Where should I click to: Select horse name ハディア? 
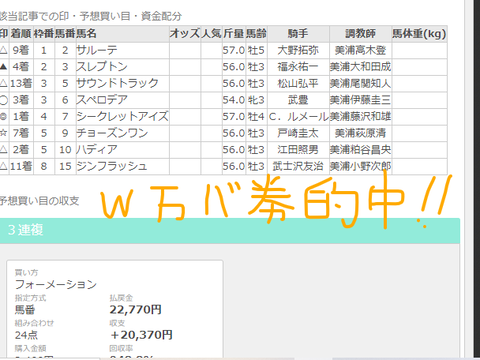[x=97, y=150]
